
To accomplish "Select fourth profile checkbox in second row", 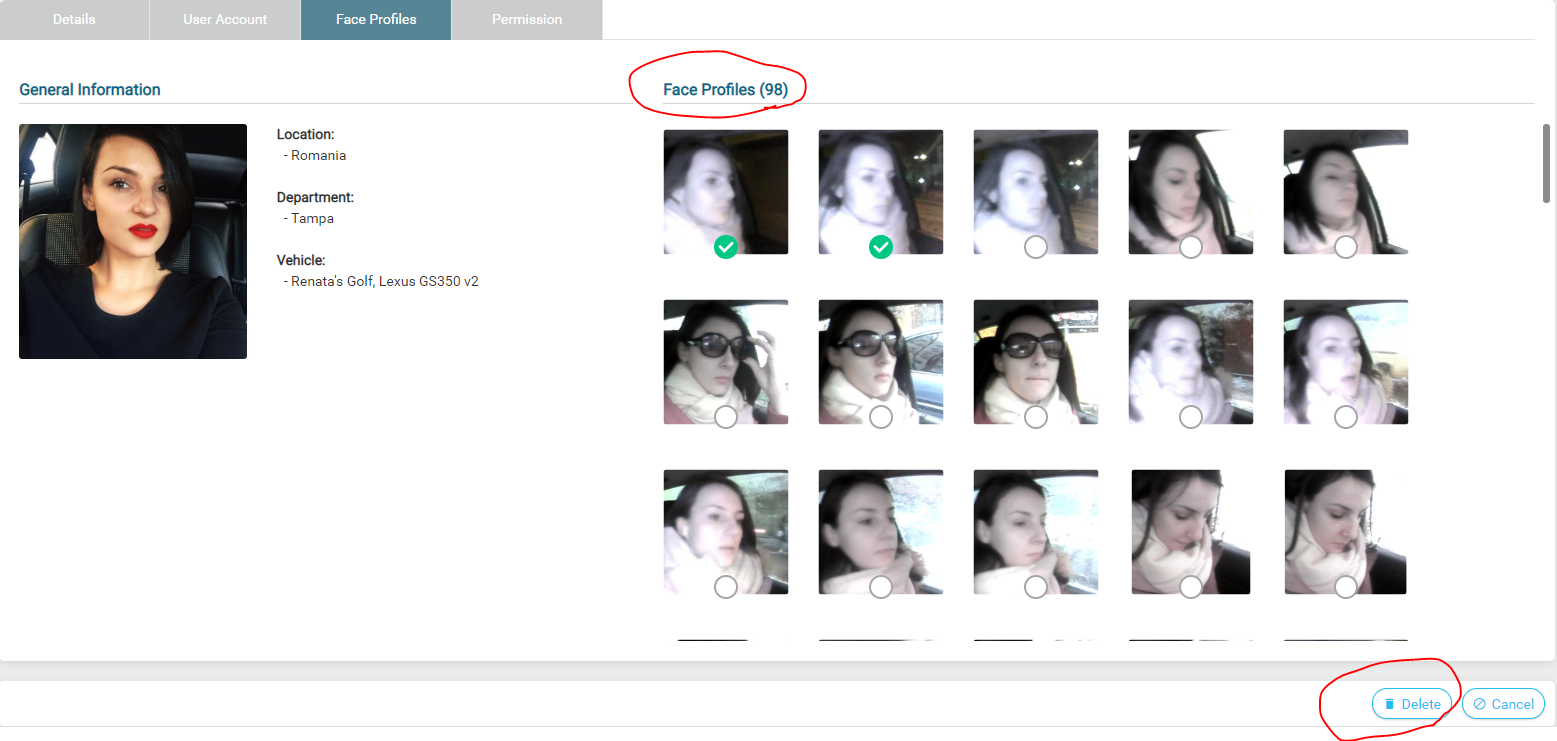I will point(1191,416).
